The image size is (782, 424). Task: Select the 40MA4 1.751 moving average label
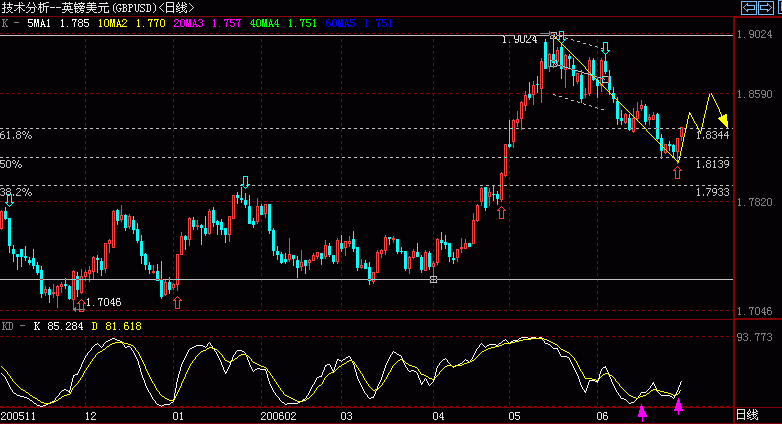[283, 23]
